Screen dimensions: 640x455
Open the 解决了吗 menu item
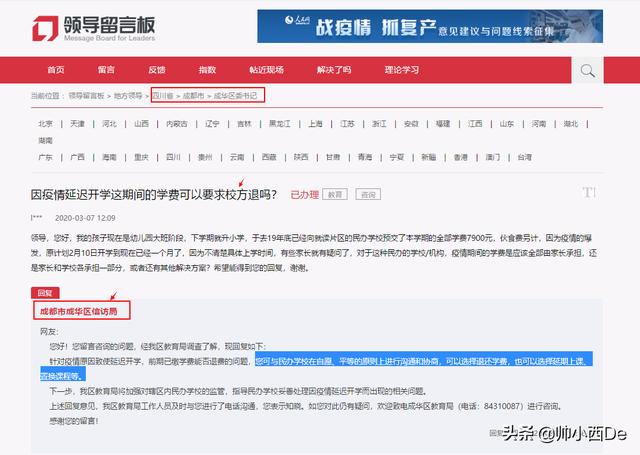click(x=333, y=70)
